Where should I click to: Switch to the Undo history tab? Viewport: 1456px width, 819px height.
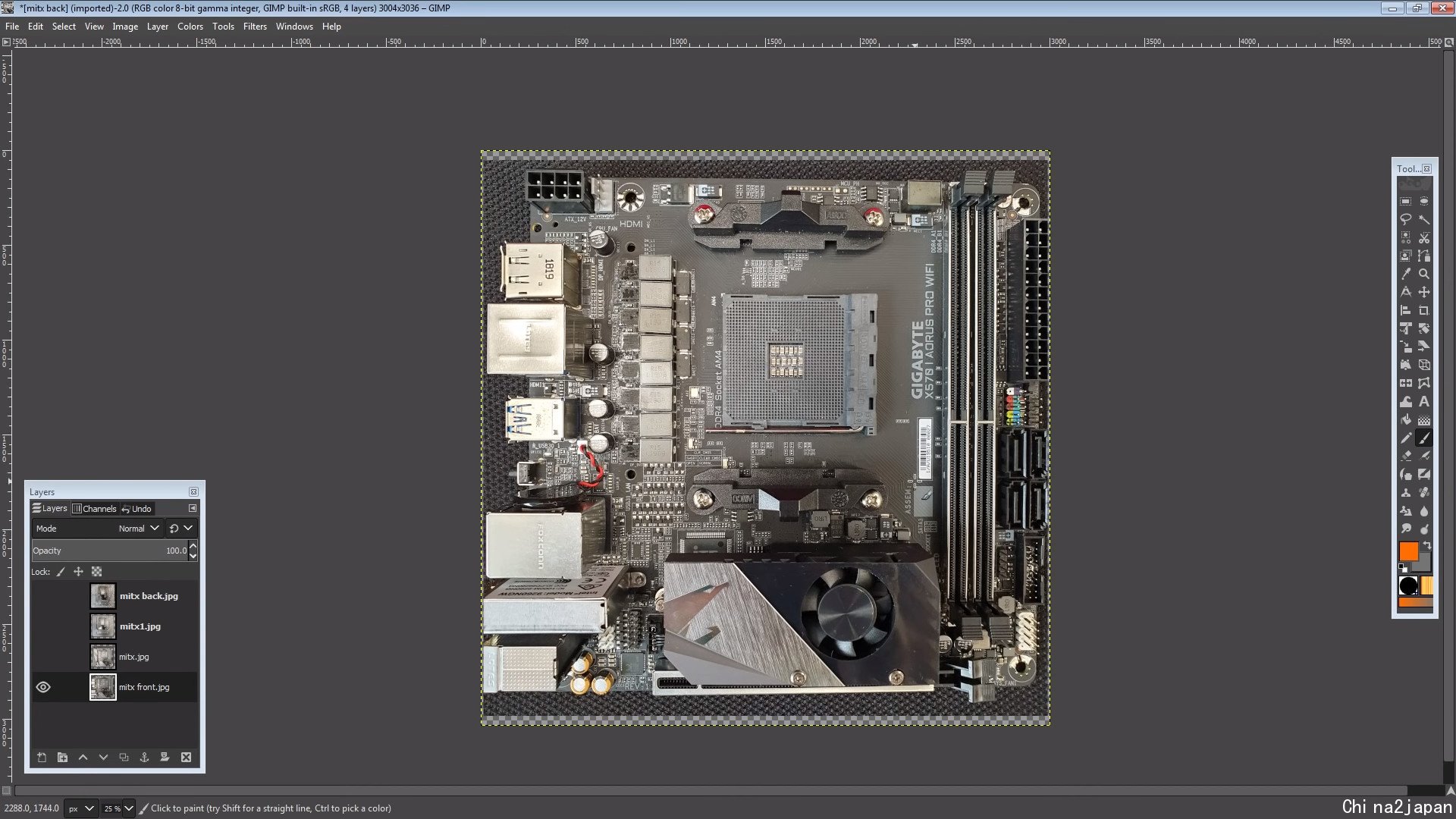click(x=136, y=509)
